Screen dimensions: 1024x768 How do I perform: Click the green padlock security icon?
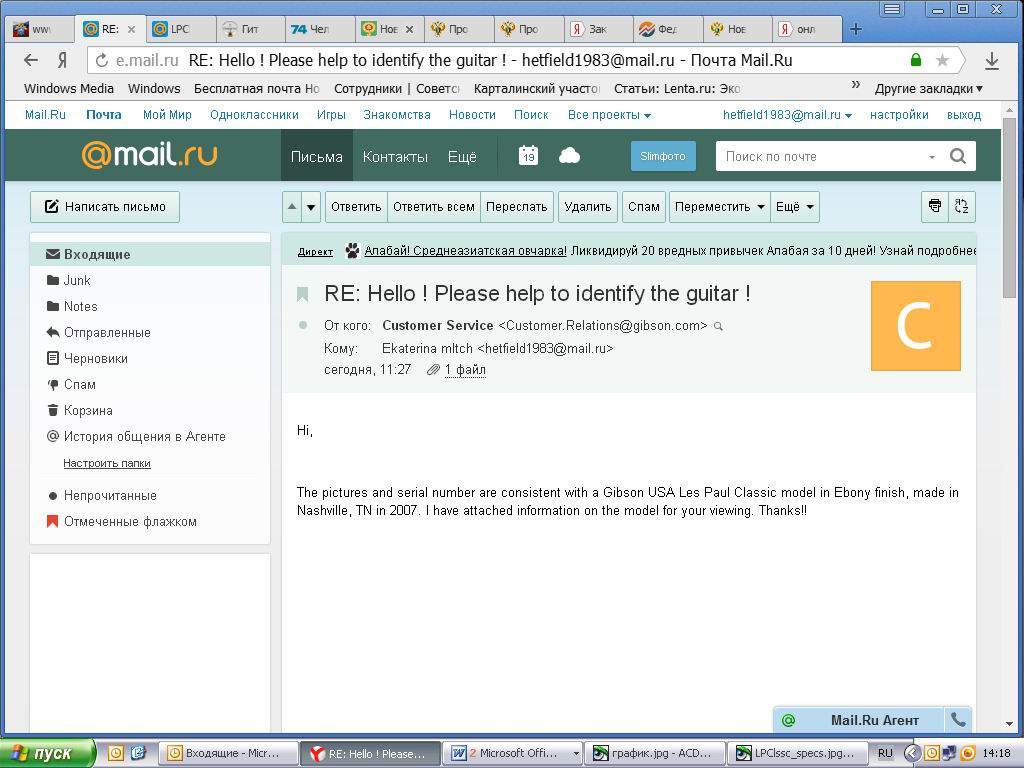[916, 60]
